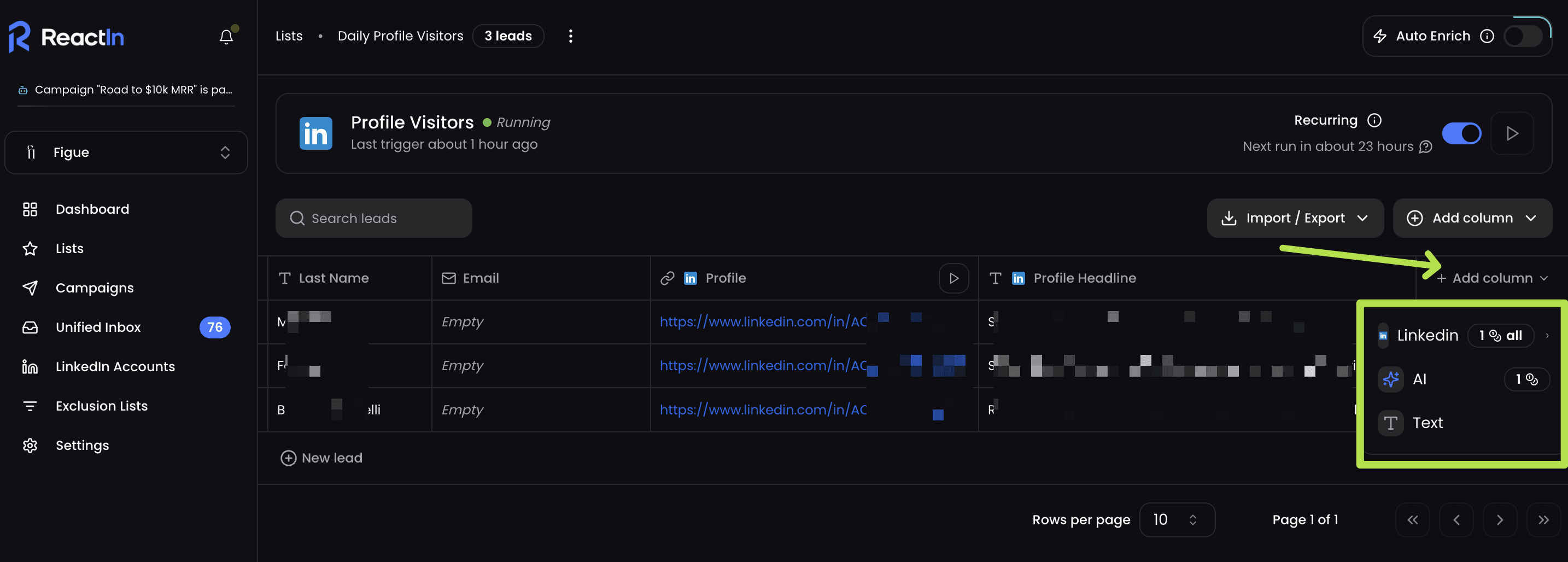The width and height of the screenshot is (1568, 562).
Task: Go to first page
Action: click(1412, 519)
